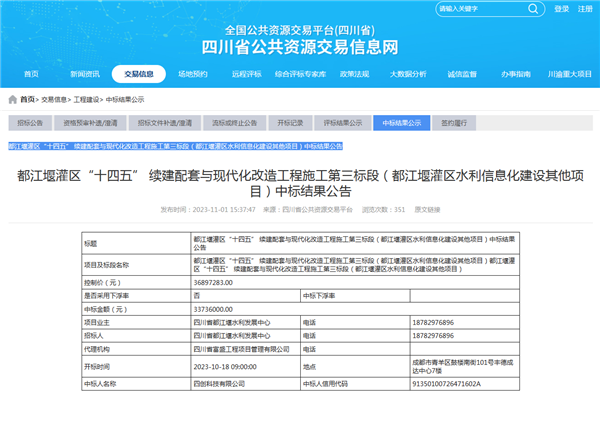Open 政策法规 navigation item
The height and width of the screenshot is (421, 600).
[355, 74]
